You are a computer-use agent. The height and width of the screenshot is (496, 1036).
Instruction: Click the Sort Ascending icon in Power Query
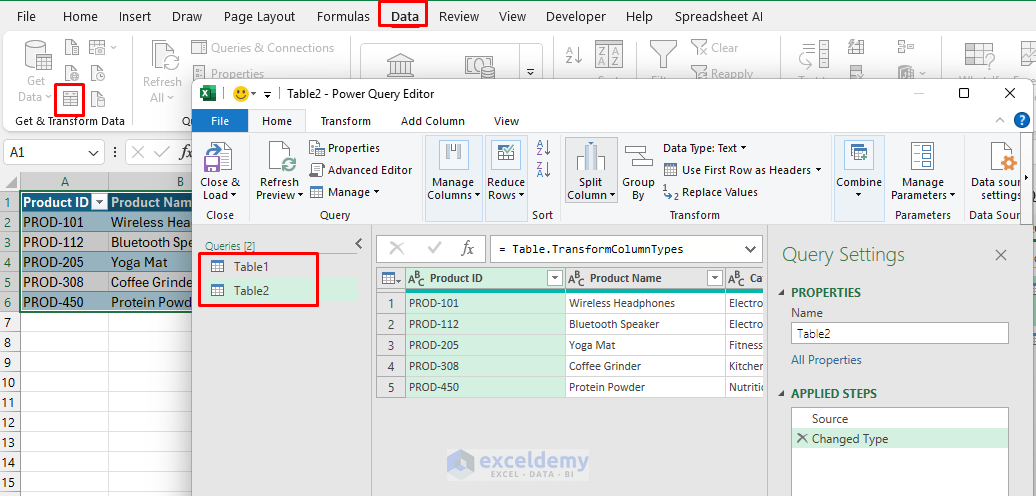[544, 147]
